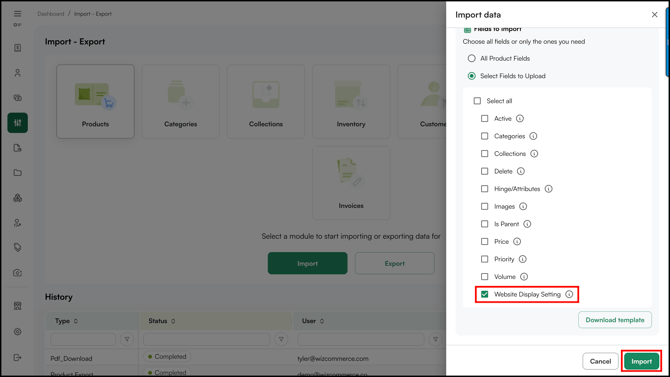This screenshot has width=670, height=377.
Task: Select the Categories module card
Action: [180, 101]
